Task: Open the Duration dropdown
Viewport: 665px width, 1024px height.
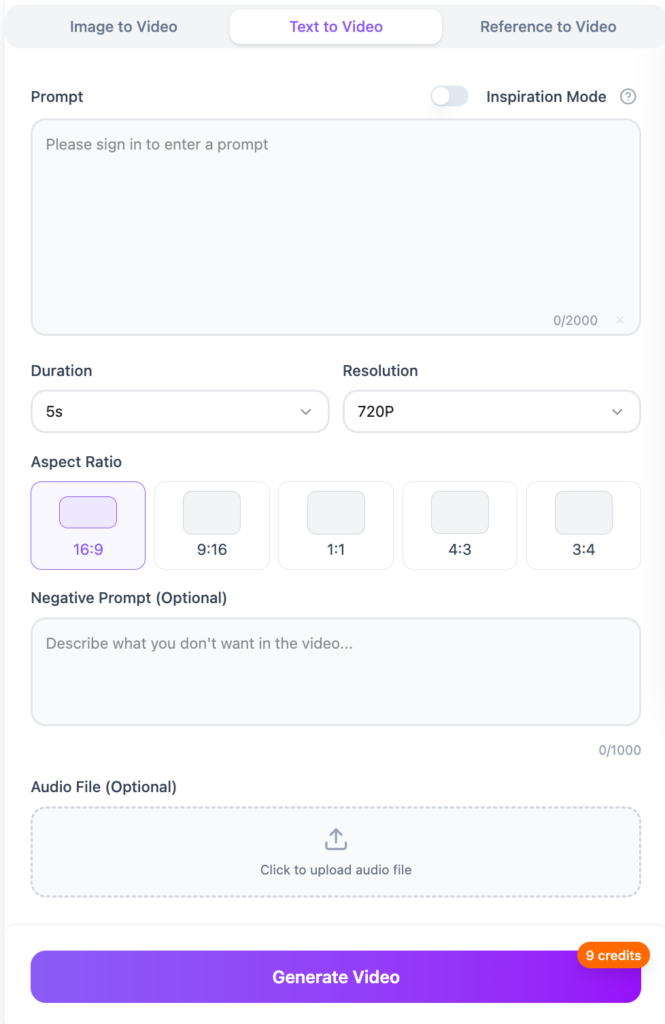Action: (180, 411)
